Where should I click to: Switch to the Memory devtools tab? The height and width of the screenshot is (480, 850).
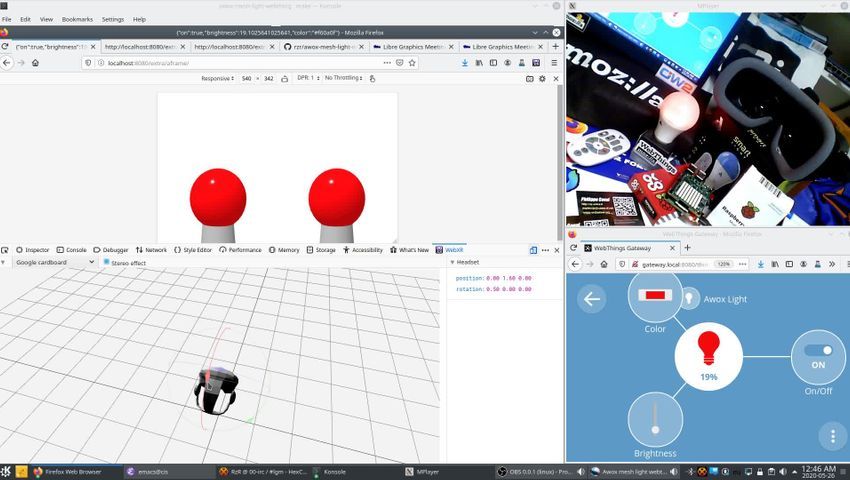click(284, 250)
